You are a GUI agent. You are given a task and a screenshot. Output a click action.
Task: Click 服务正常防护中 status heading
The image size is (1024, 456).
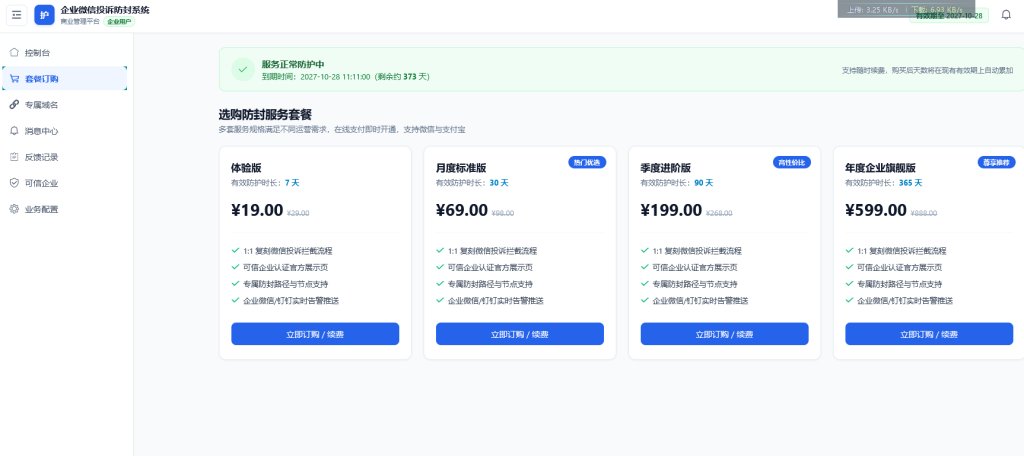(293, 64)
